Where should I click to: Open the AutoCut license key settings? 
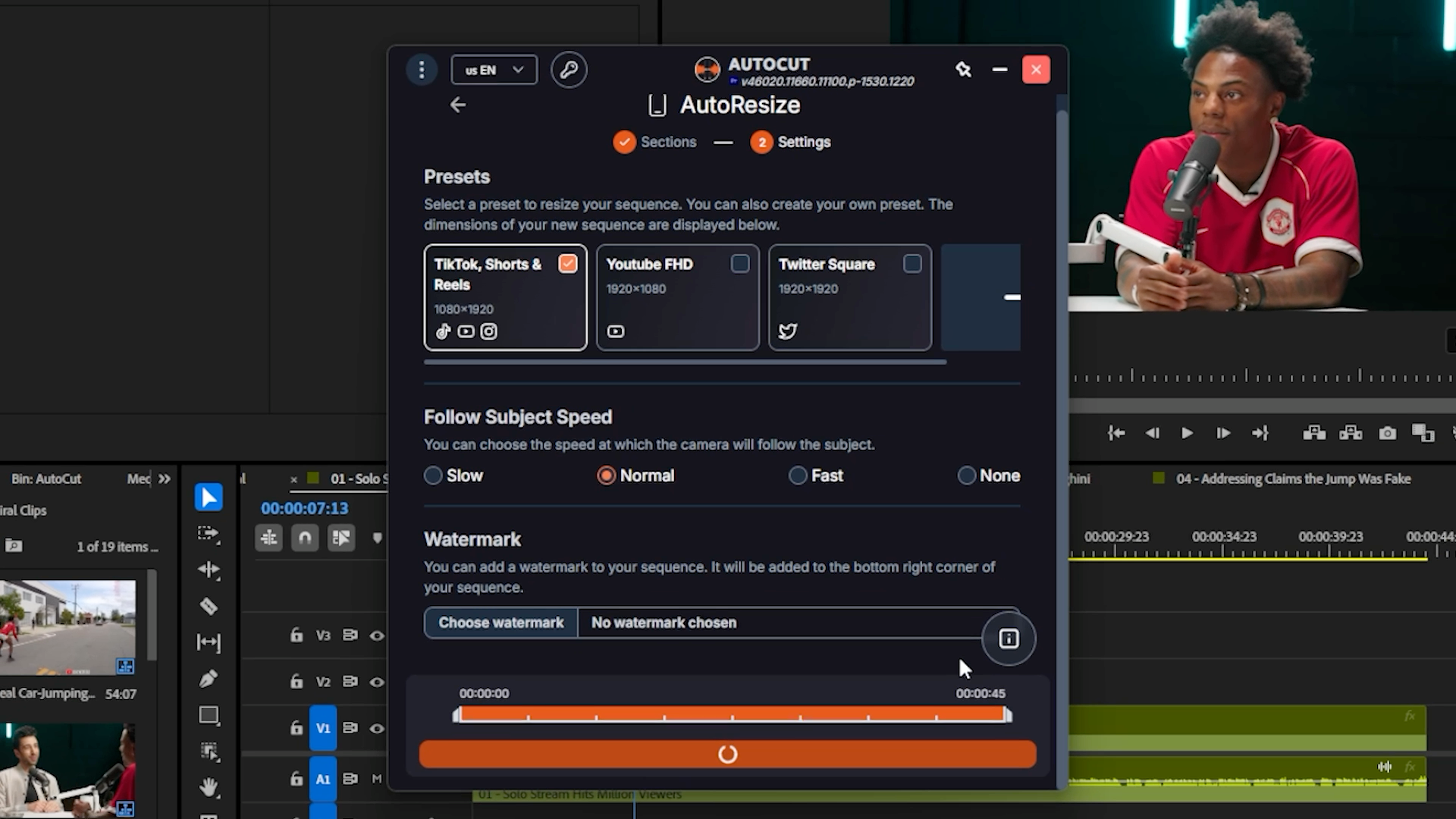point(569,70)
